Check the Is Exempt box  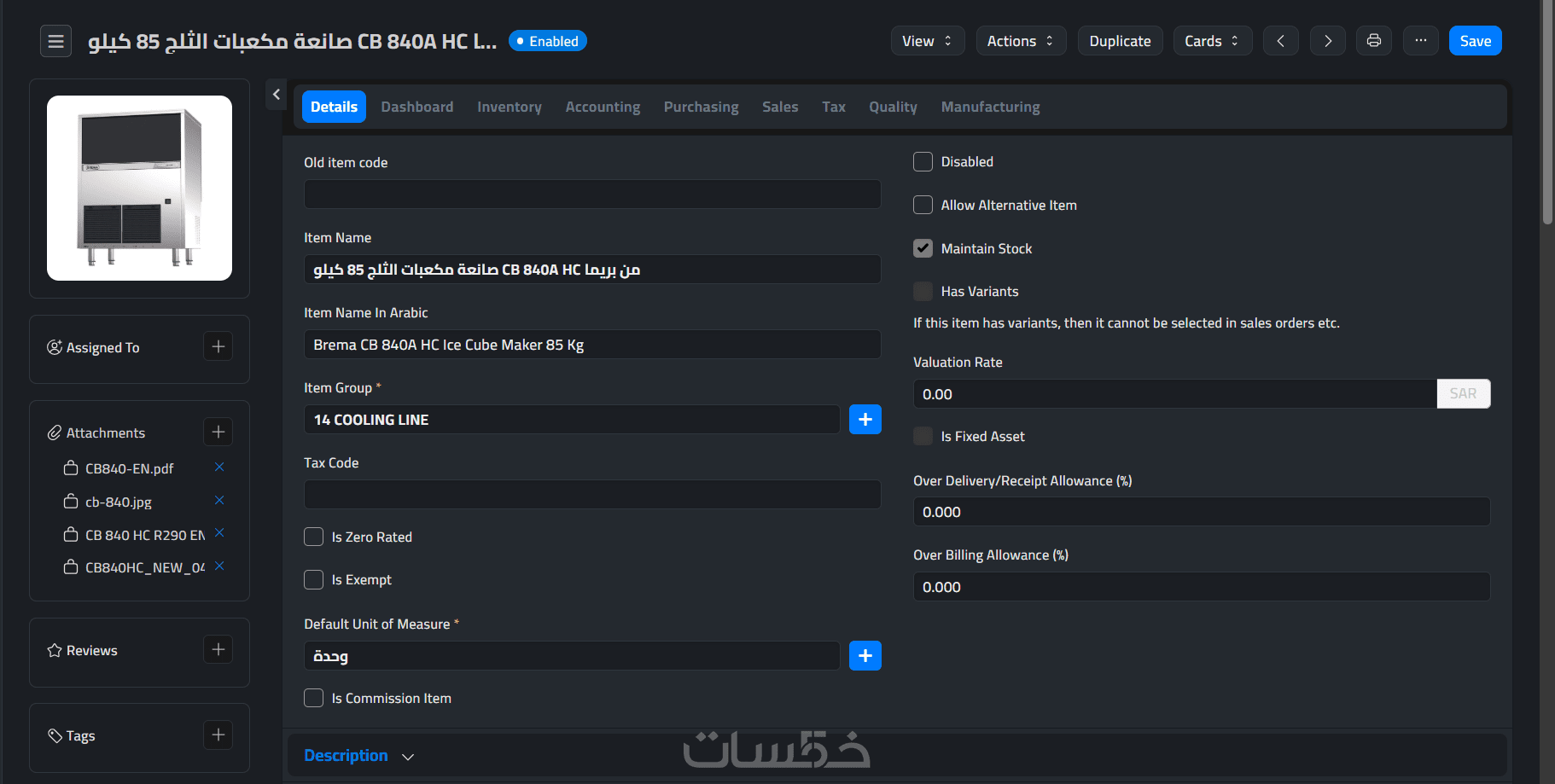coord(313,579)
